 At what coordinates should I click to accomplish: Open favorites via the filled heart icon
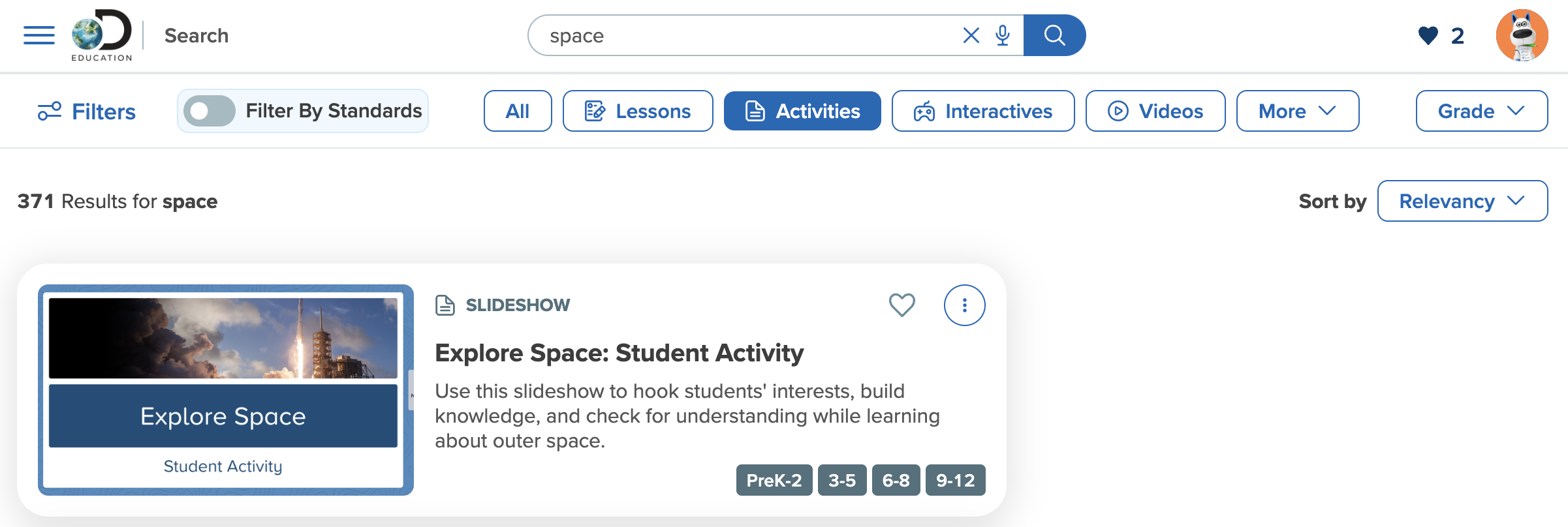pyautogui.click(x=1428, y=35)
